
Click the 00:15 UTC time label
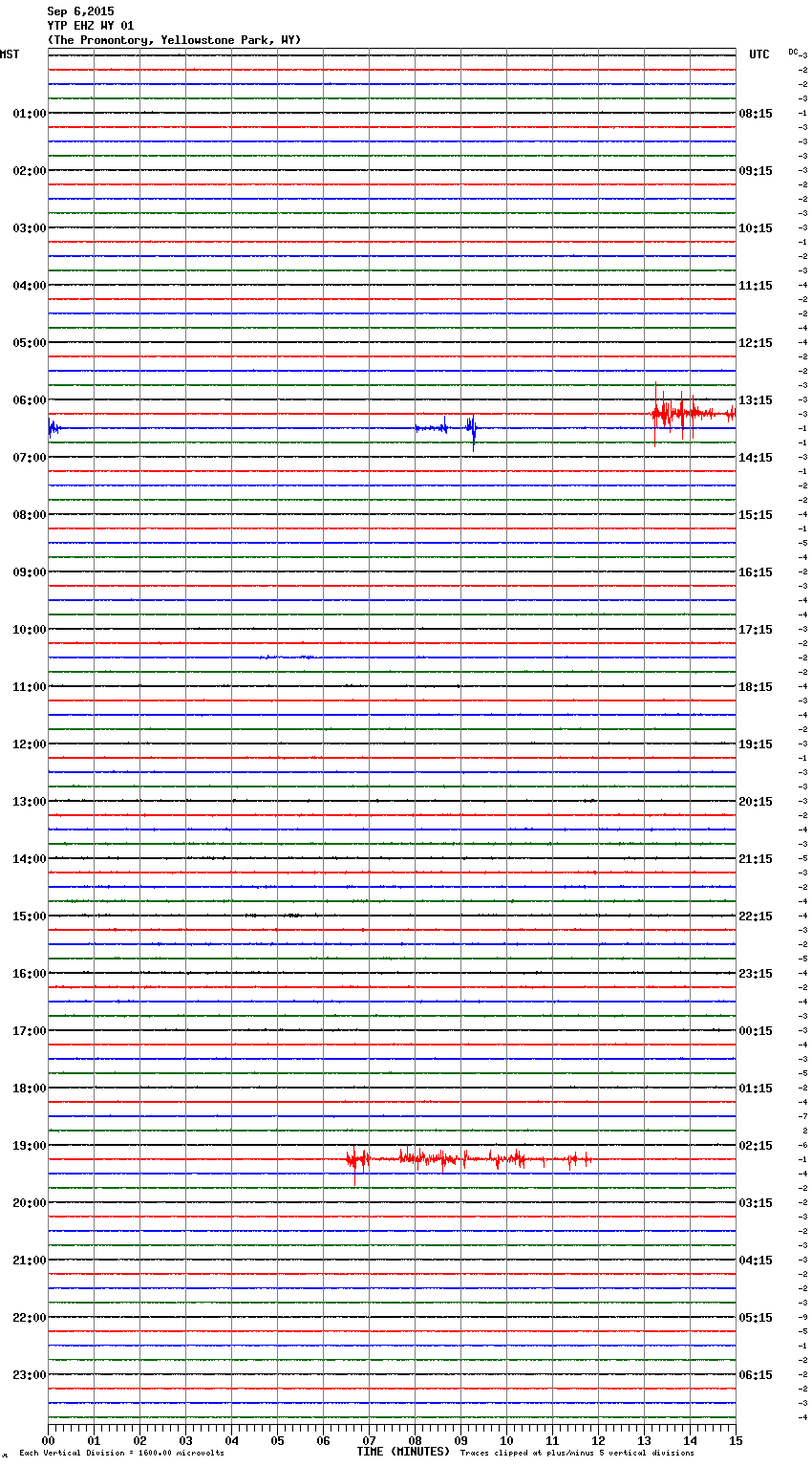(756, 1031)
